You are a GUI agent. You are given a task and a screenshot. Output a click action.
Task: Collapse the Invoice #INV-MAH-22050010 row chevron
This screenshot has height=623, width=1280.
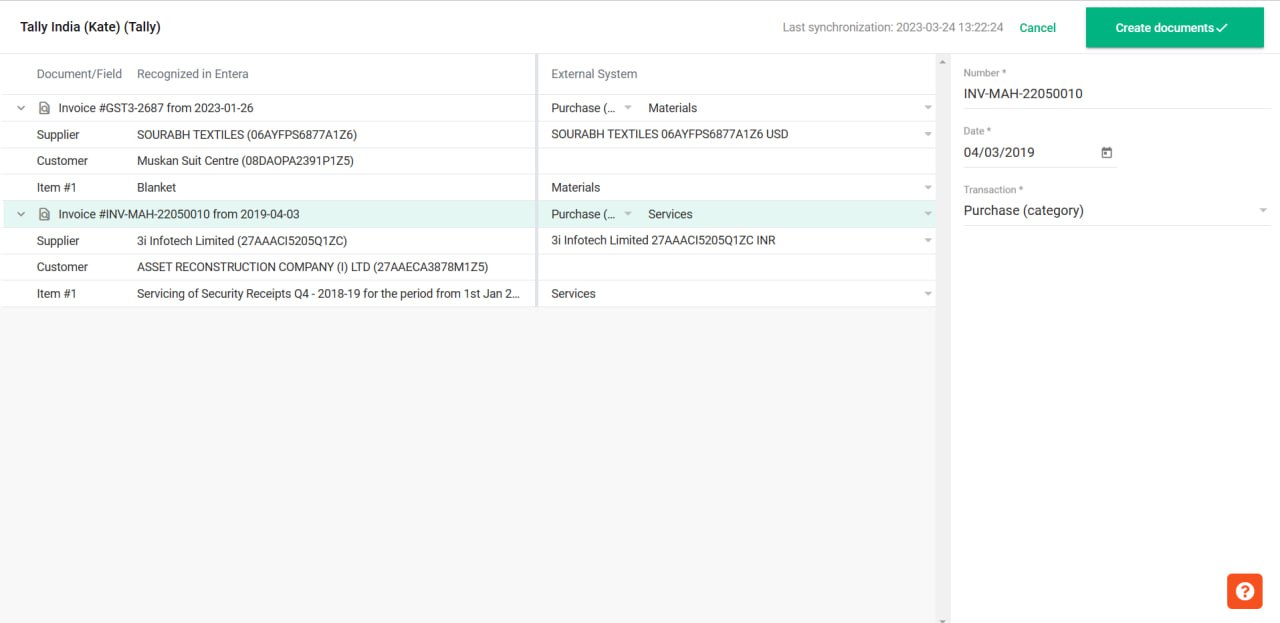[21, 214]
